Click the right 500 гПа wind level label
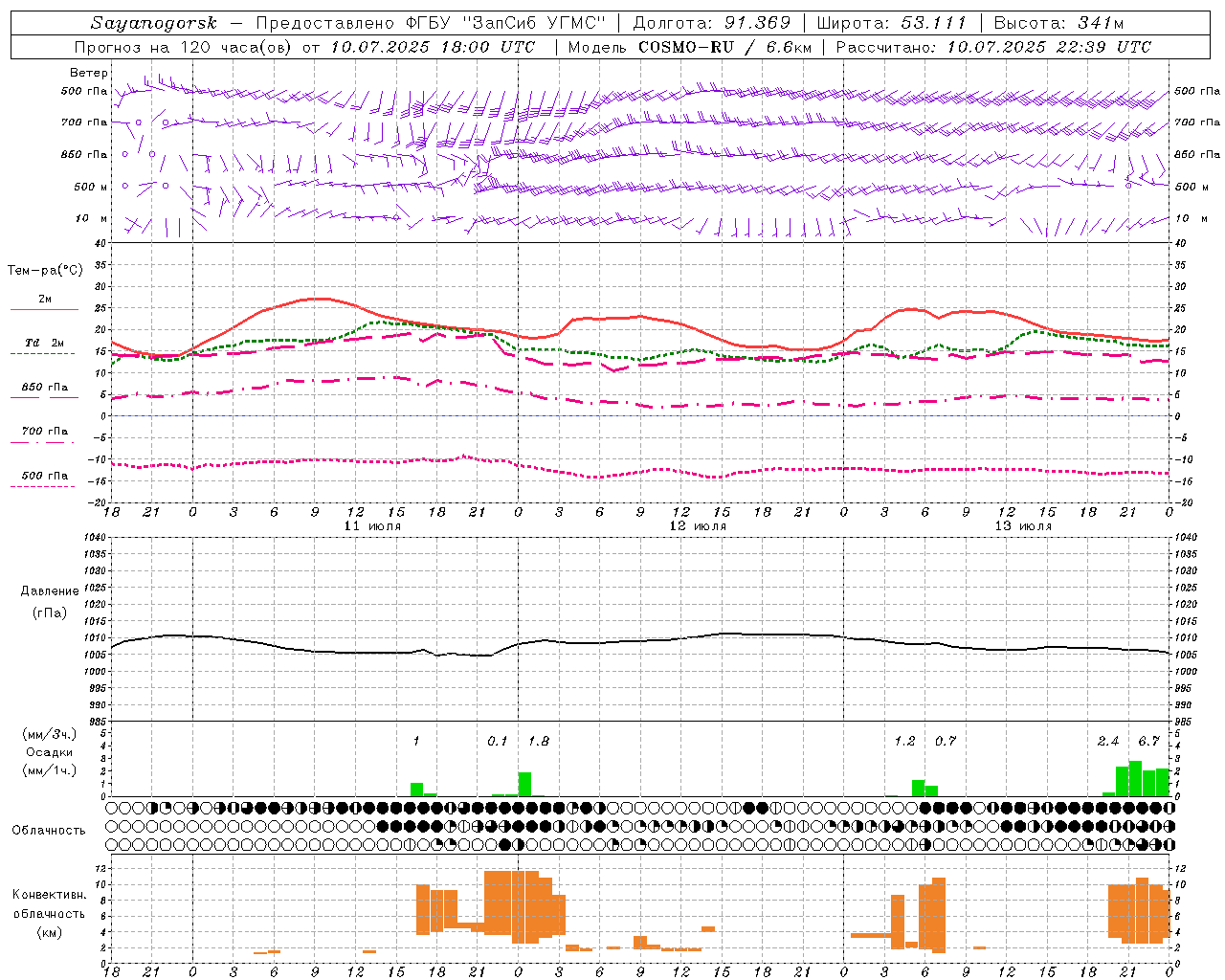1225x980 pixels. point(1197,91)
